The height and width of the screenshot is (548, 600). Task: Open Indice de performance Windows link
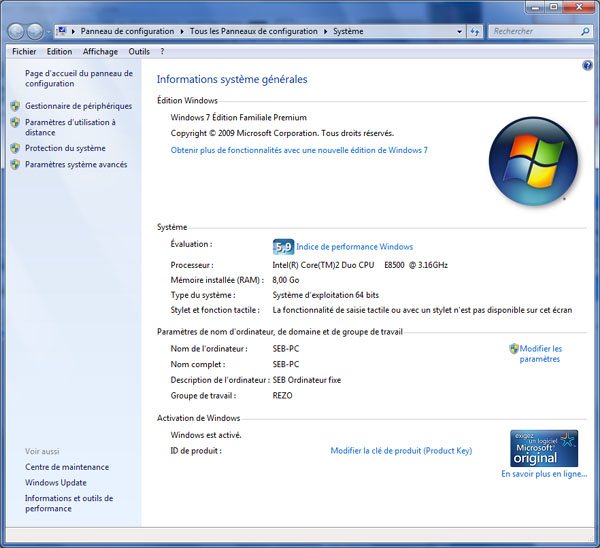[355, 247]
